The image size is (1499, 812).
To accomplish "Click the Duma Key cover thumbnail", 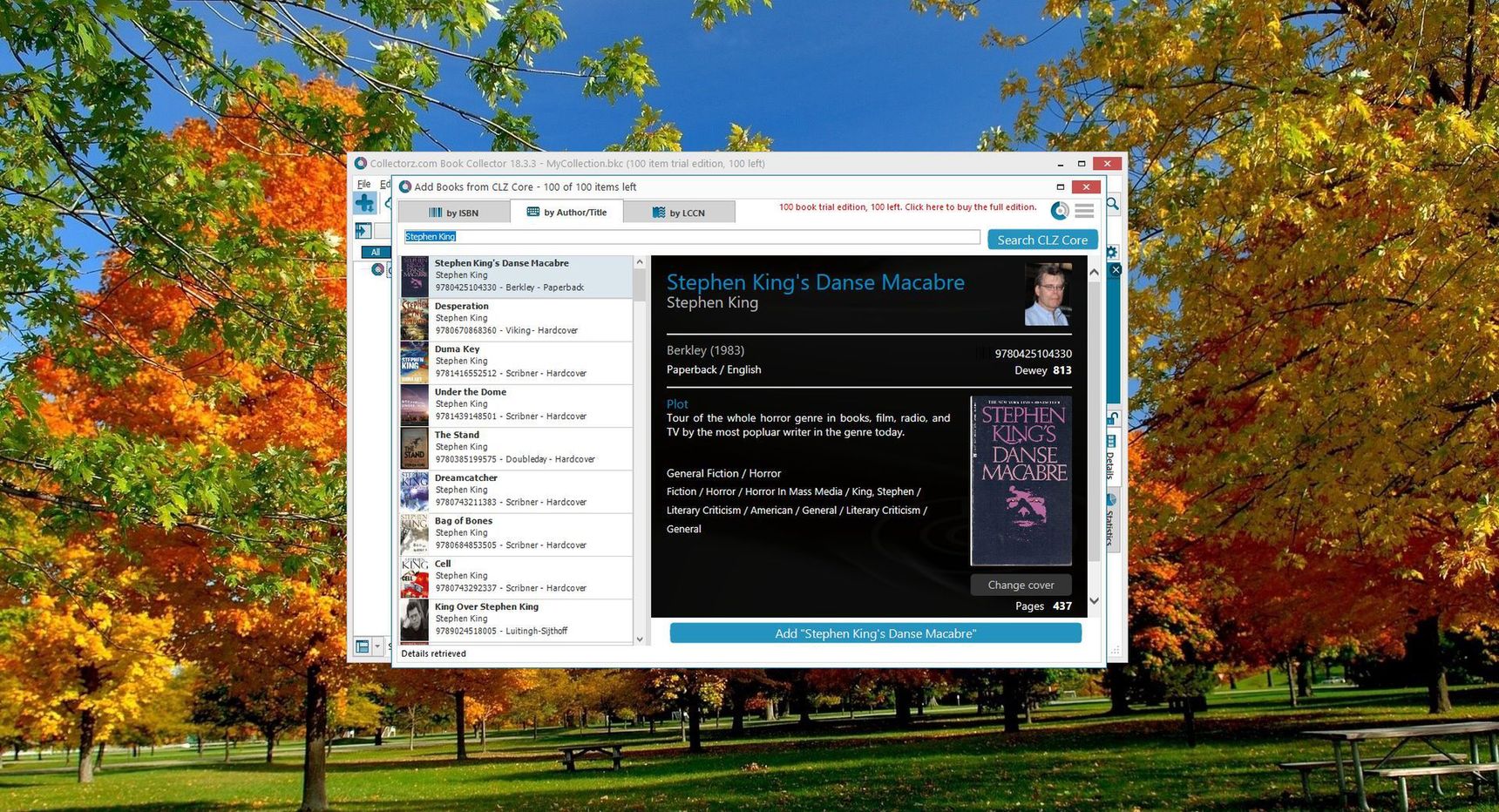I will 414,362.
